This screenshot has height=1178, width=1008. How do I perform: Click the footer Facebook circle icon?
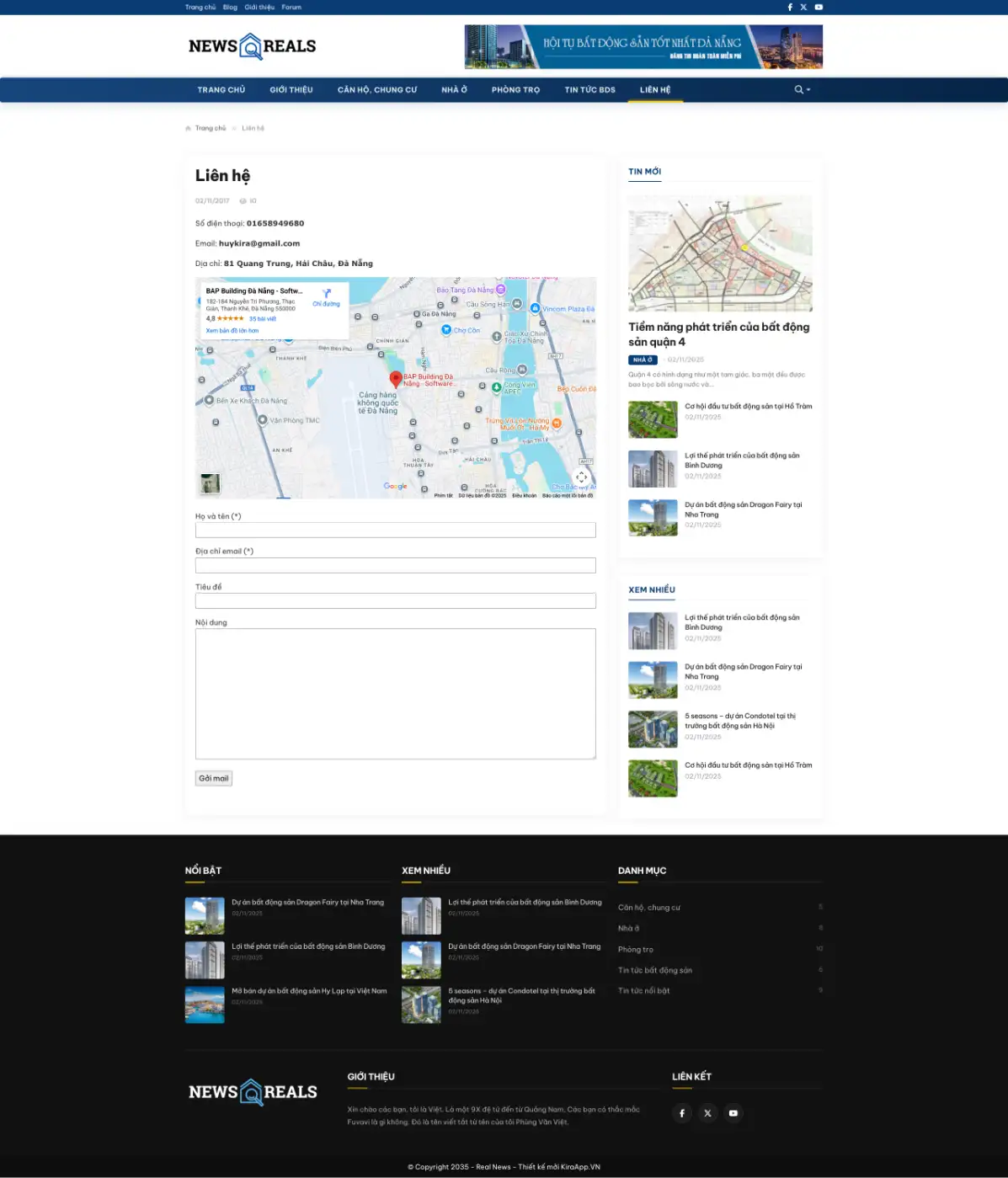(x=682, y=1113)
